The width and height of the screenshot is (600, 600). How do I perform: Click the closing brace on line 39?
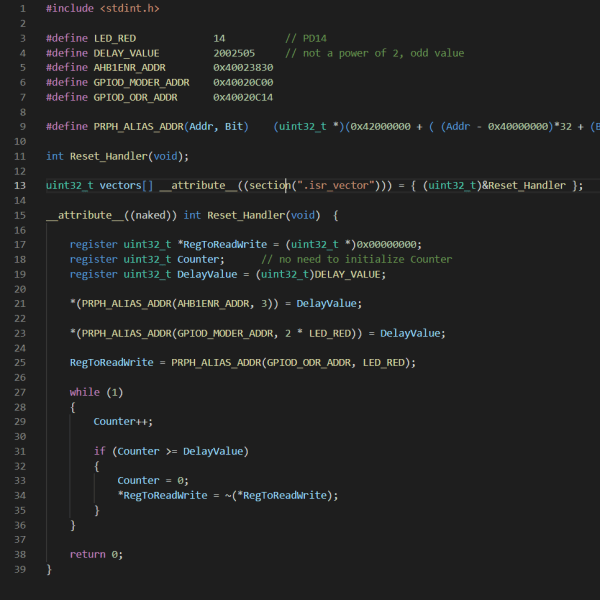pos(49,569)
